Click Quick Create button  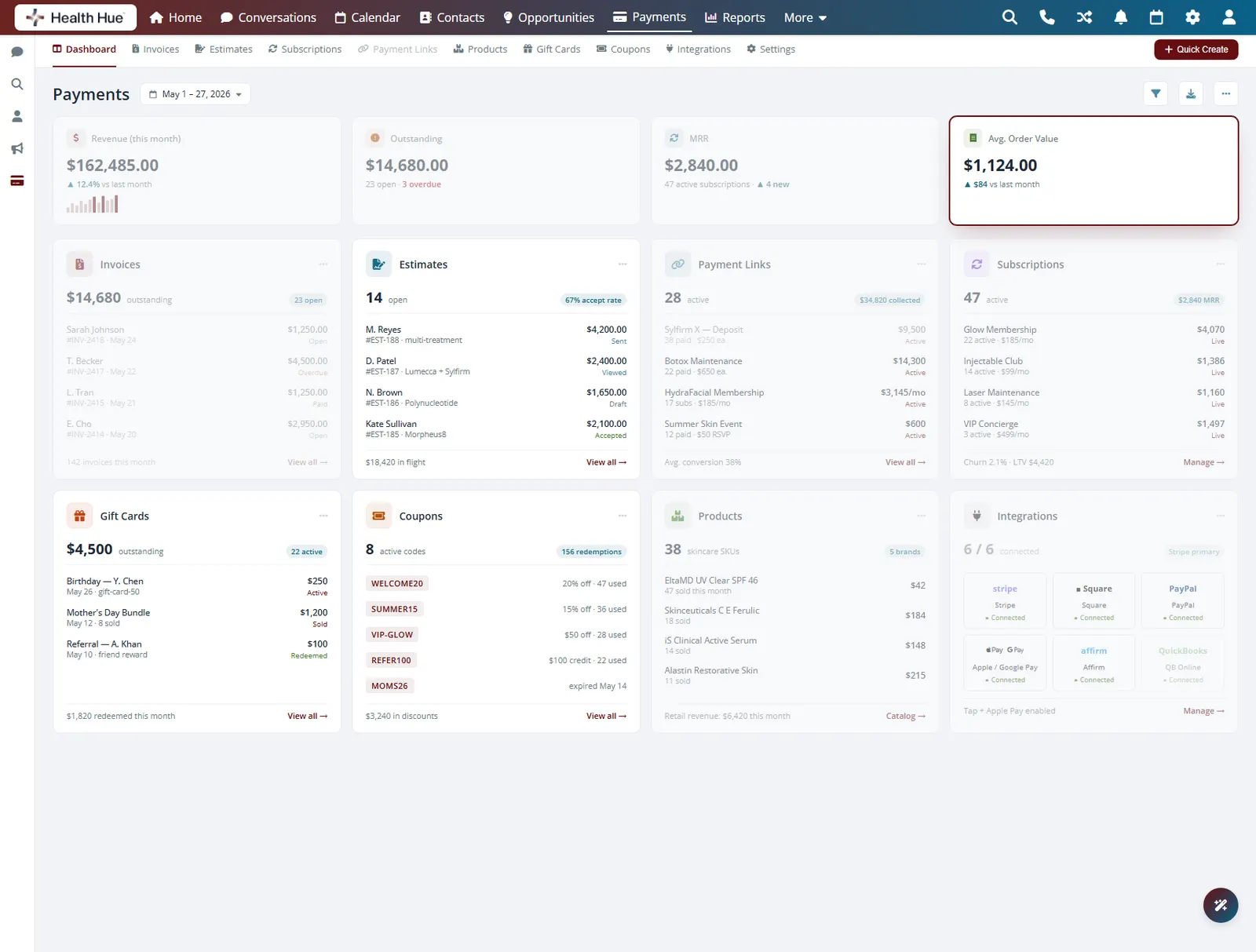(x=1196, y=49)
